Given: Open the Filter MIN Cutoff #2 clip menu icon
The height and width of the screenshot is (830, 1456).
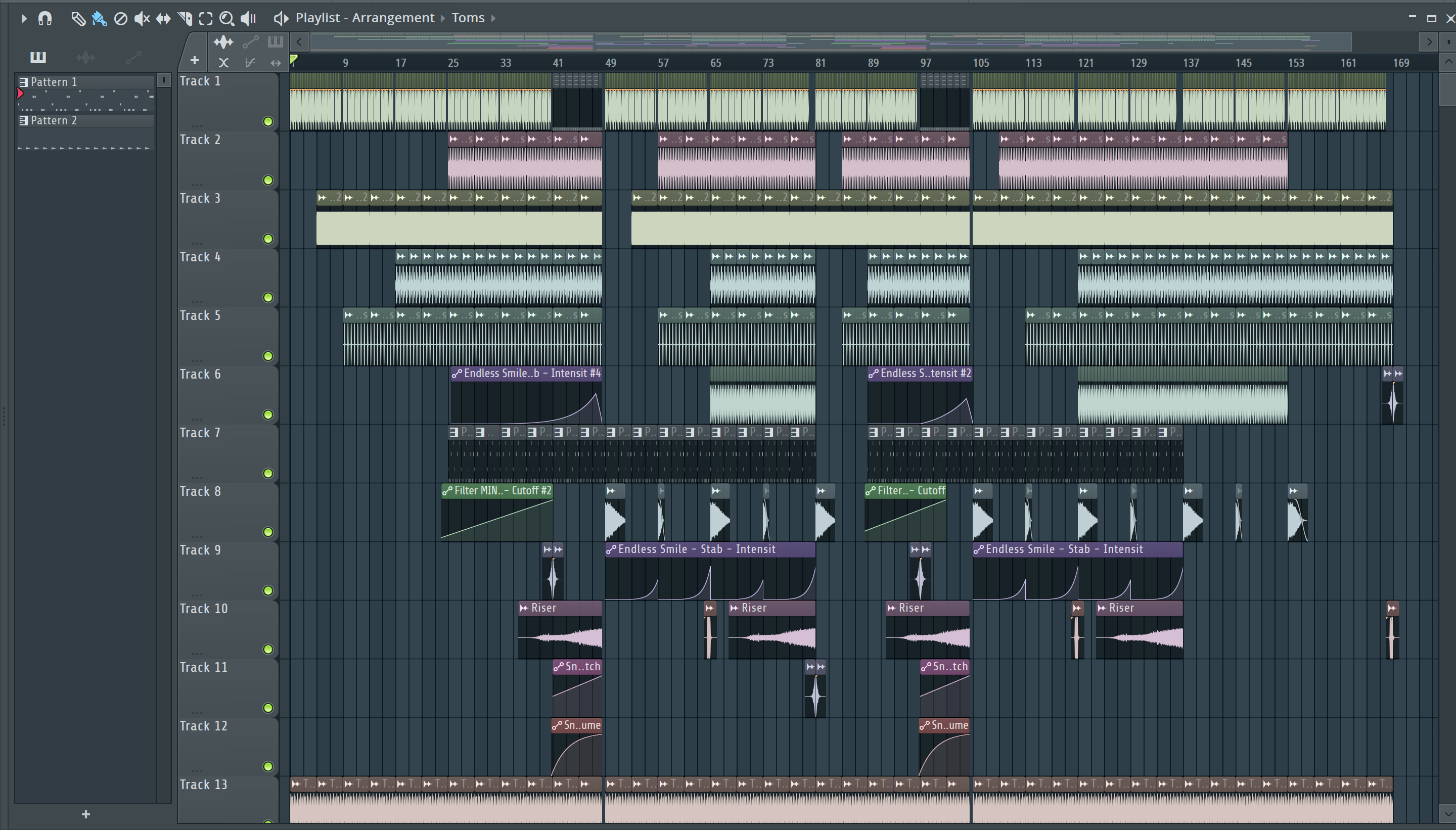Looking at the screenshot, I should 447,491.
